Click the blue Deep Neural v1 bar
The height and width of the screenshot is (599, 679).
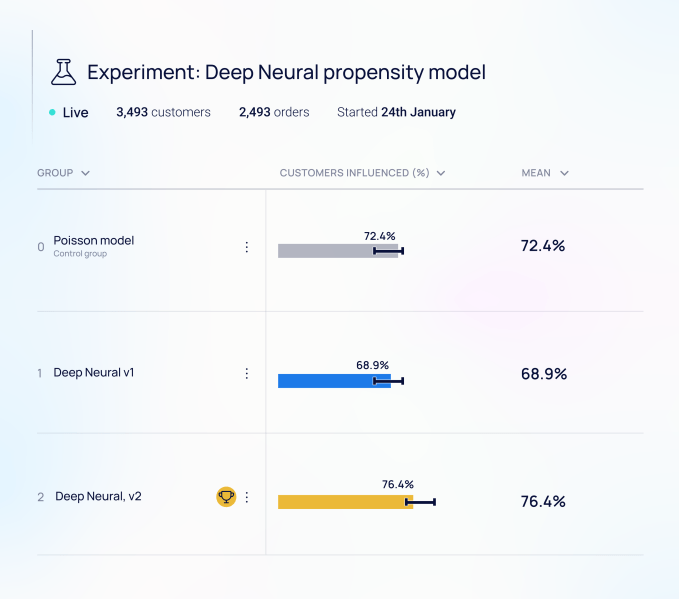coord(326,381)
